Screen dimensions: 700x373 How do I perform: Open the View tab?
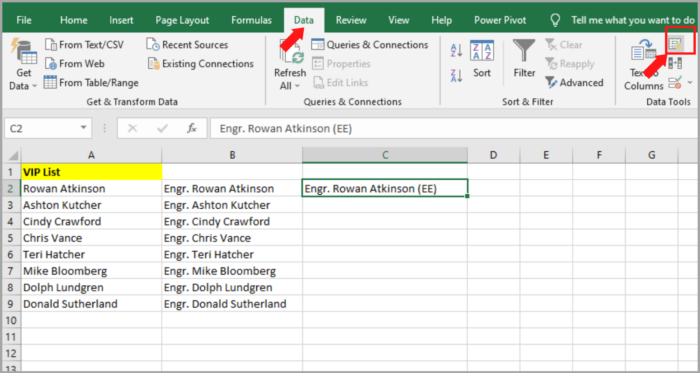399,20
